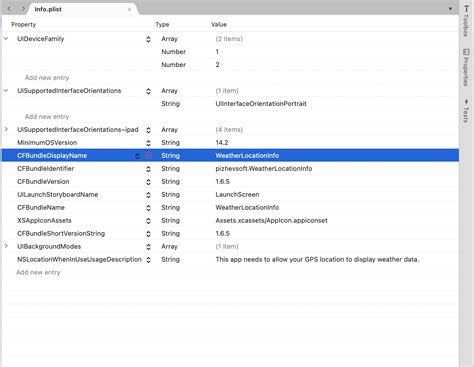Viewport: 474px width, 367px height.
Task: Open key stepper for CFBundleDisplayName
Action: pos(138,156)
